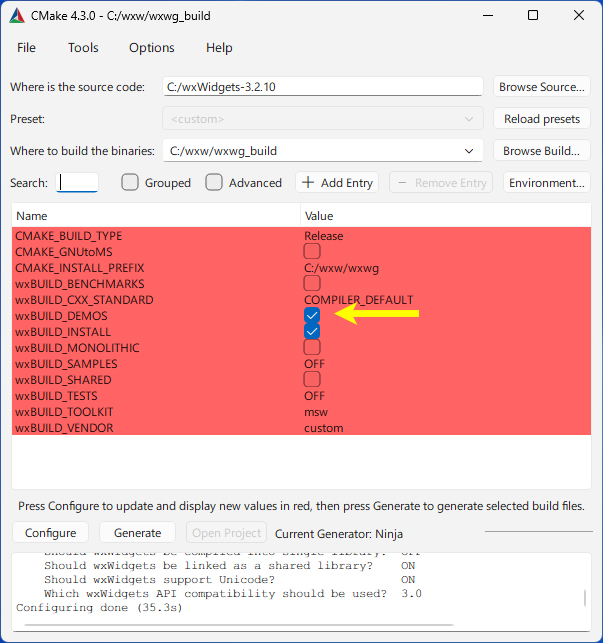
Task: Click the Value column header
Action: point(446,216)
